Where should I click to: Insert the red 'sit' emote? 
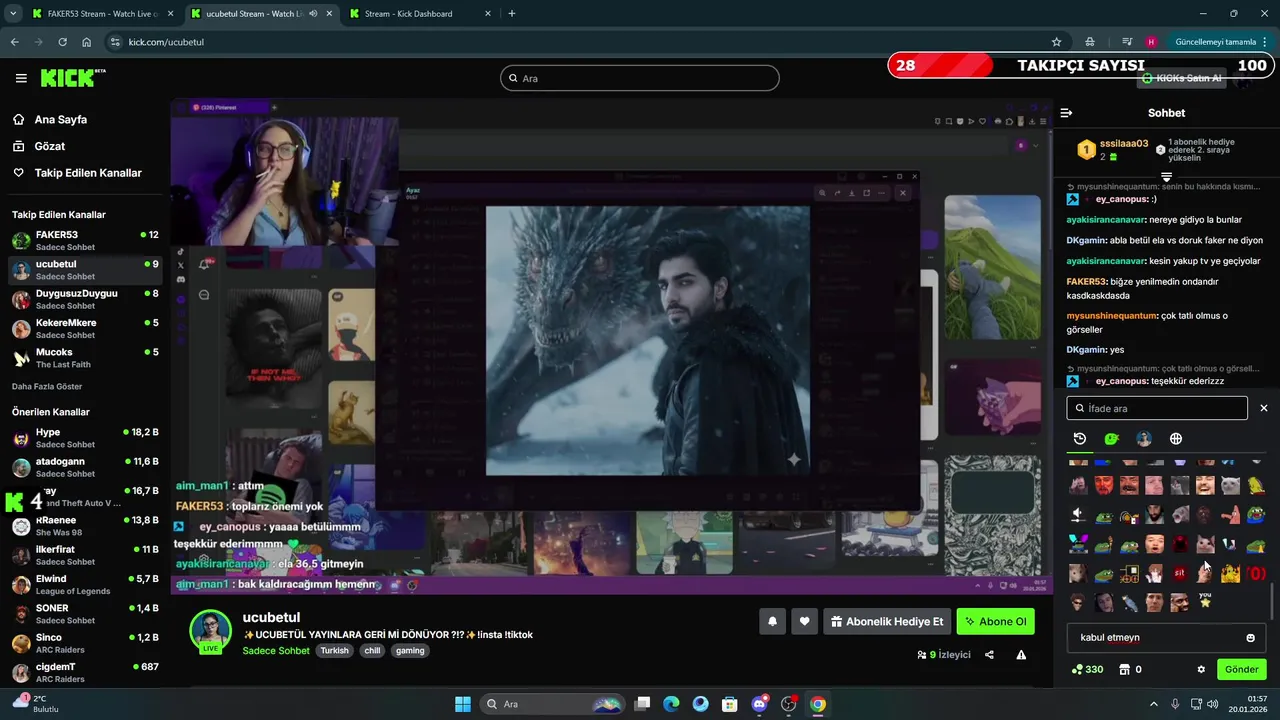click(1180, 573)
